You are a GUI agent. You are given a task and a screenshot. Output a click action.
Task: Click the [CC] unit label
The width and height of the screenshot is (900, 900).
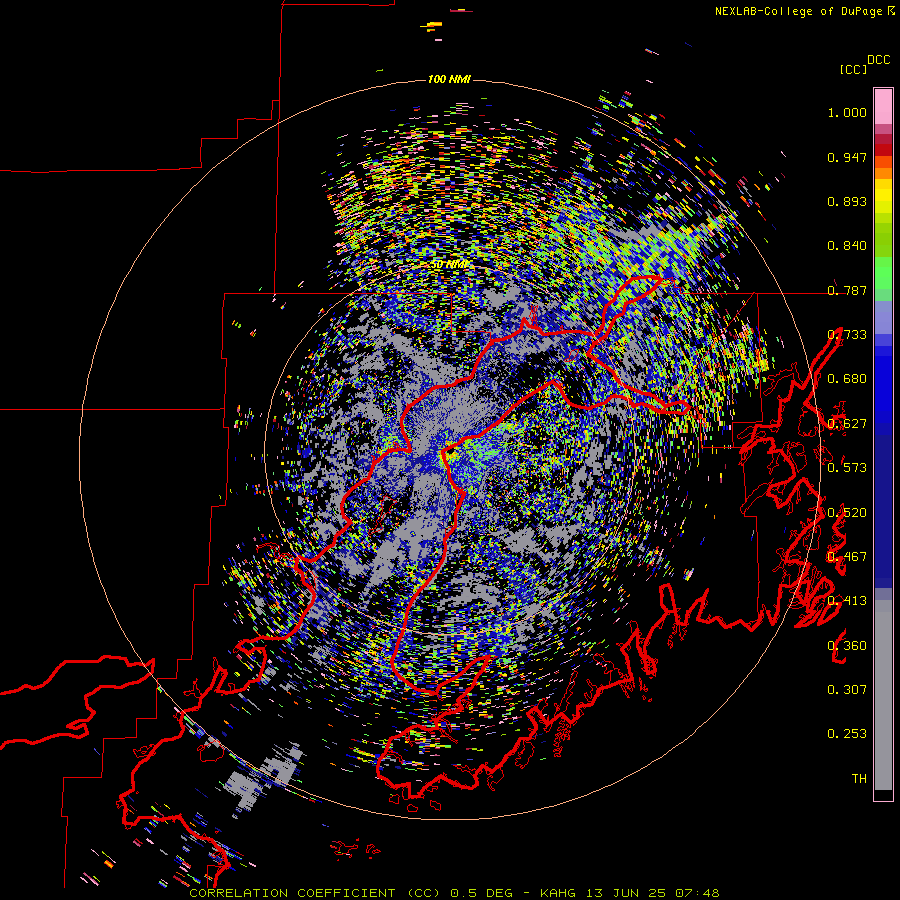pos(853,69)
